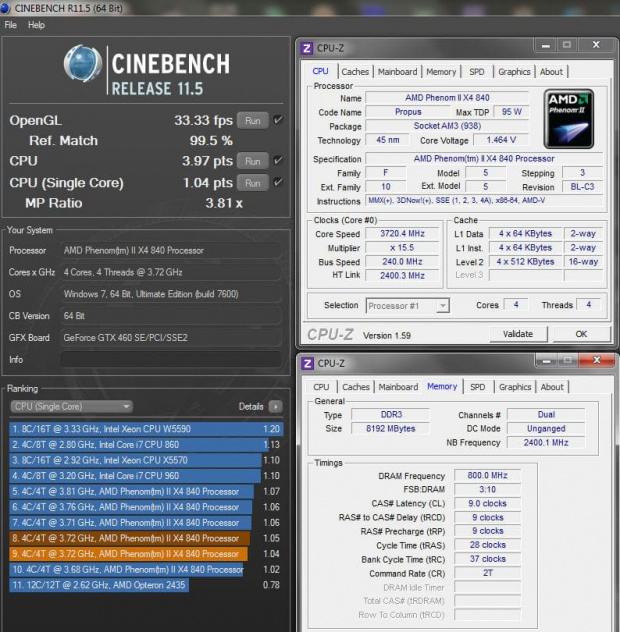Switch to Mainboard tab in lower CPU-Z window
Image resolution: width=620 pixels, height=632 pixels.
[x=398, y=387]
